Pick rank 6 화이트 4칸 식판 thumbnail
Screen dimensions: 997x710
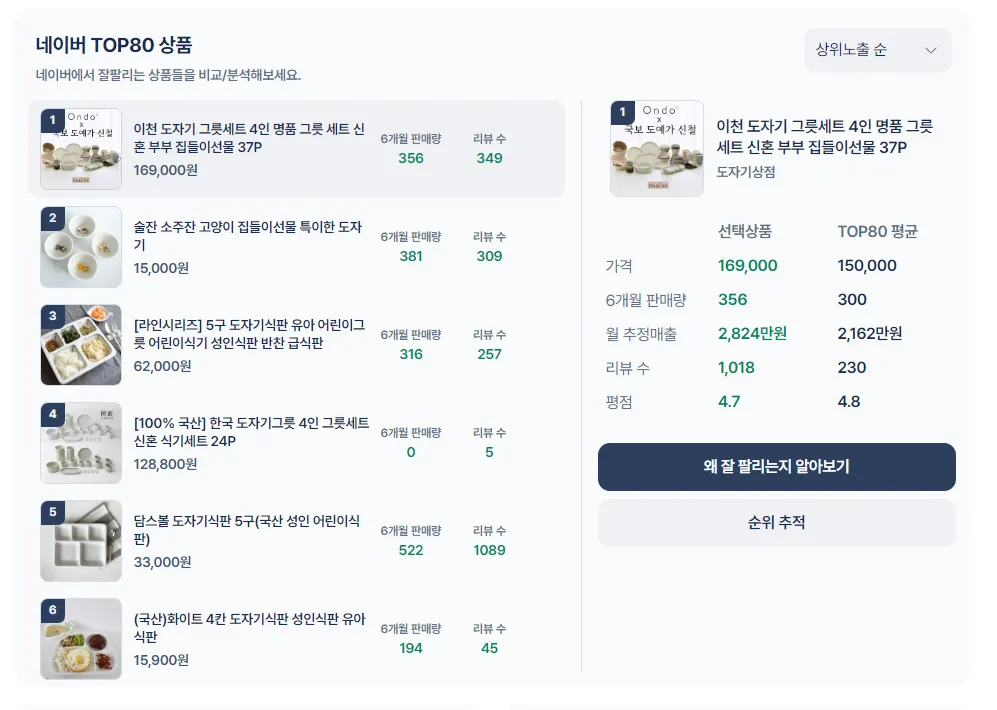(81, 639)
